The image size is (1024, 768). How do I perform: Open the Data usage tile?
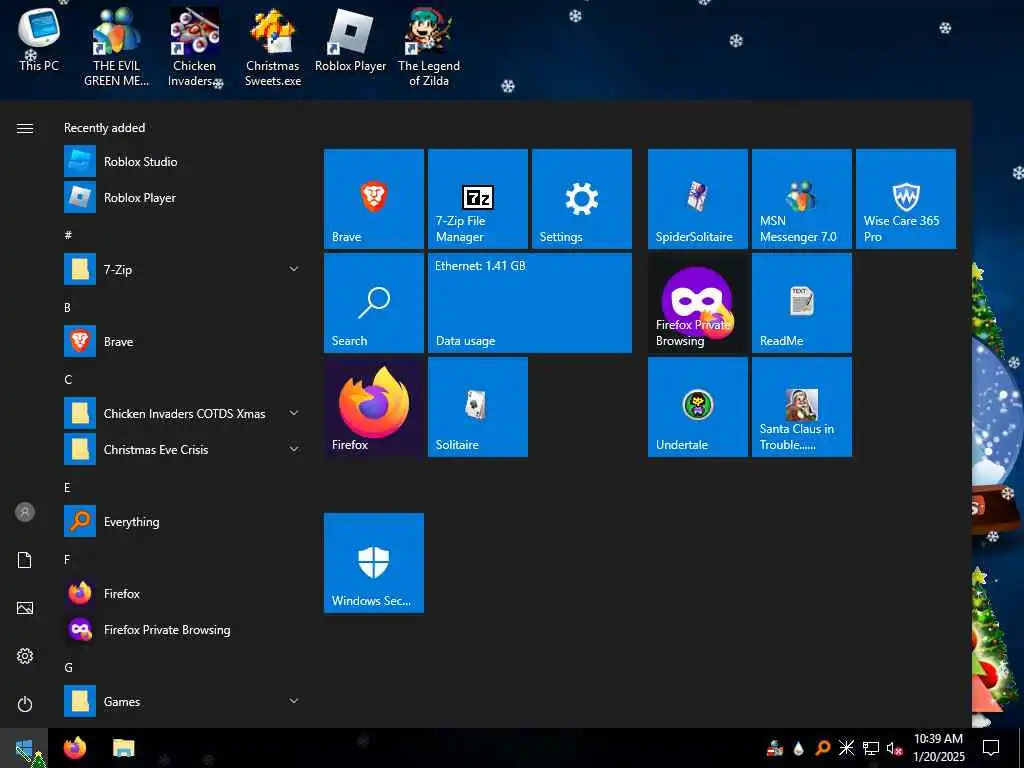tap(530, 303)
